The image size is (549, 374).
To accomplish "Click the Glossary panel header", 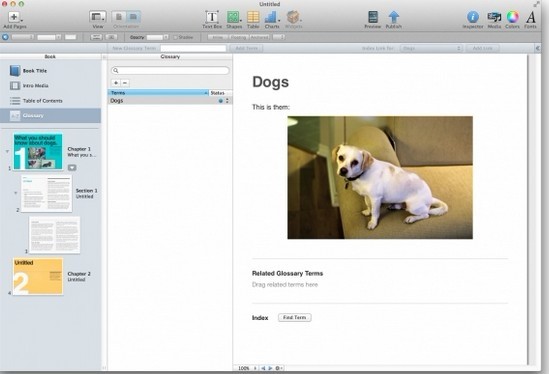I will [170, 56].
